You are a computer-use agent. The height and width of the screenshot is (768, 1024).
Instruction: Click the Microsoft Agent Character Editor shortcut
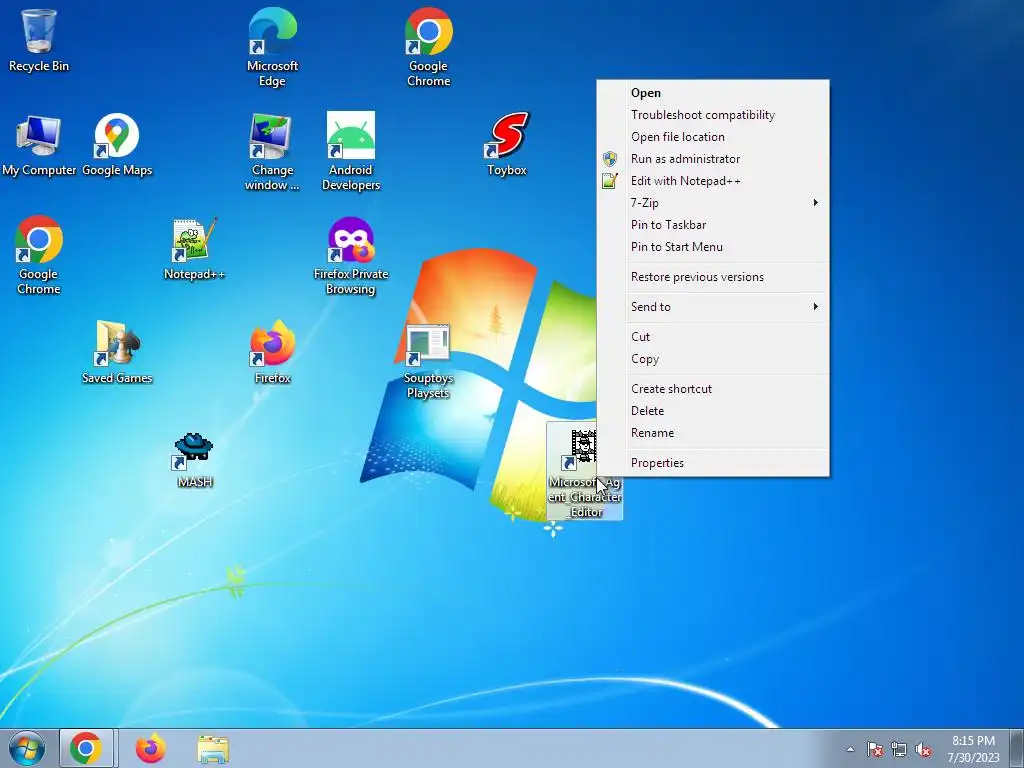584,472
